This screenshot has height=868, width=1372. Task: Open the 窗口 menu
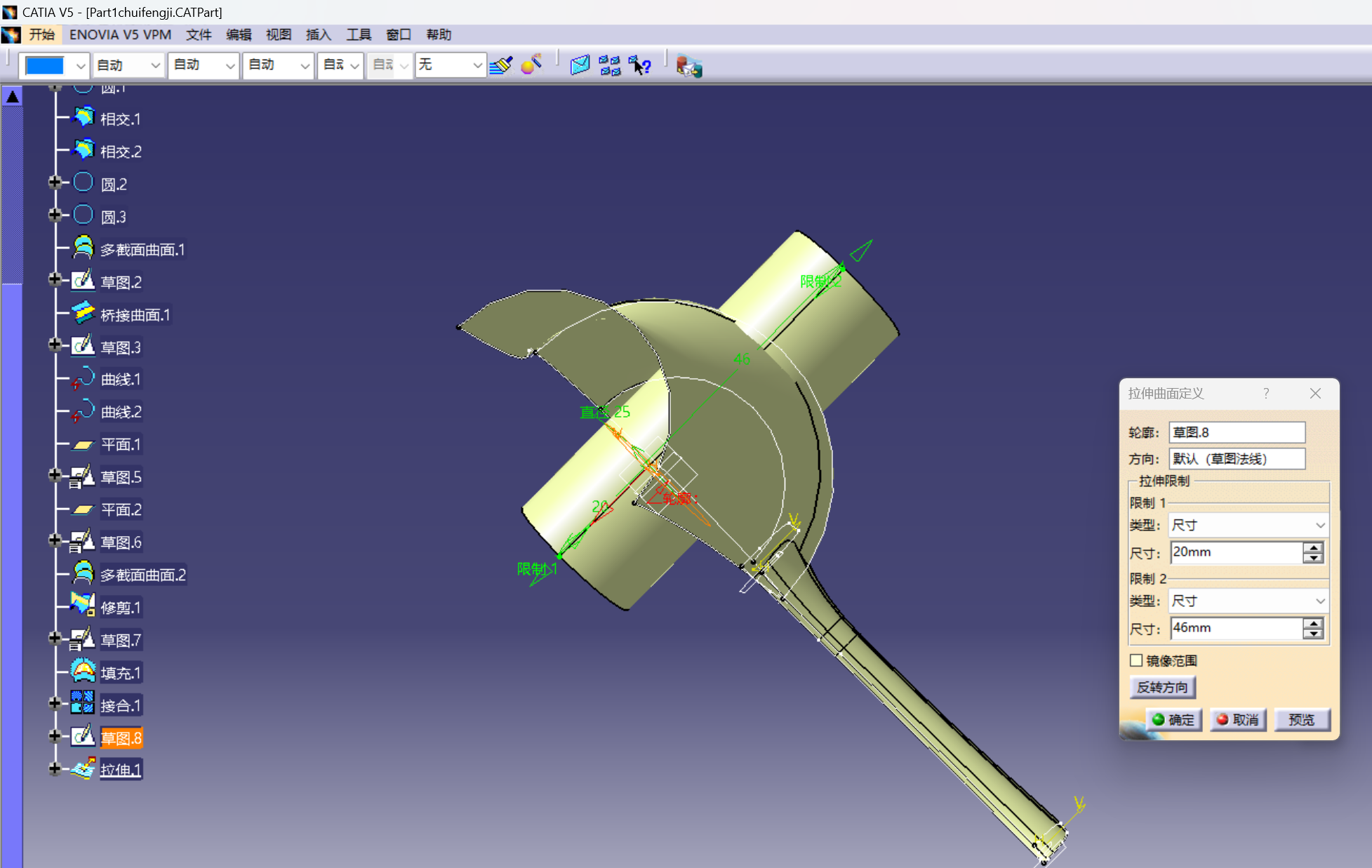click(399, 34)
